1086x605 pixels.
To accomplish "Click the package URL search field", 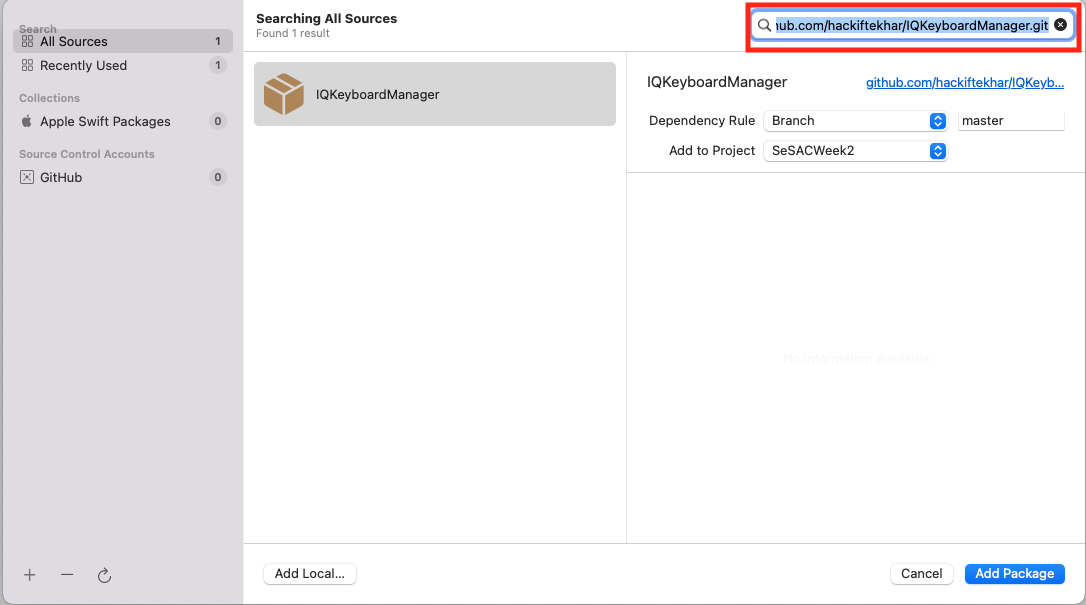I will point(912,26).
